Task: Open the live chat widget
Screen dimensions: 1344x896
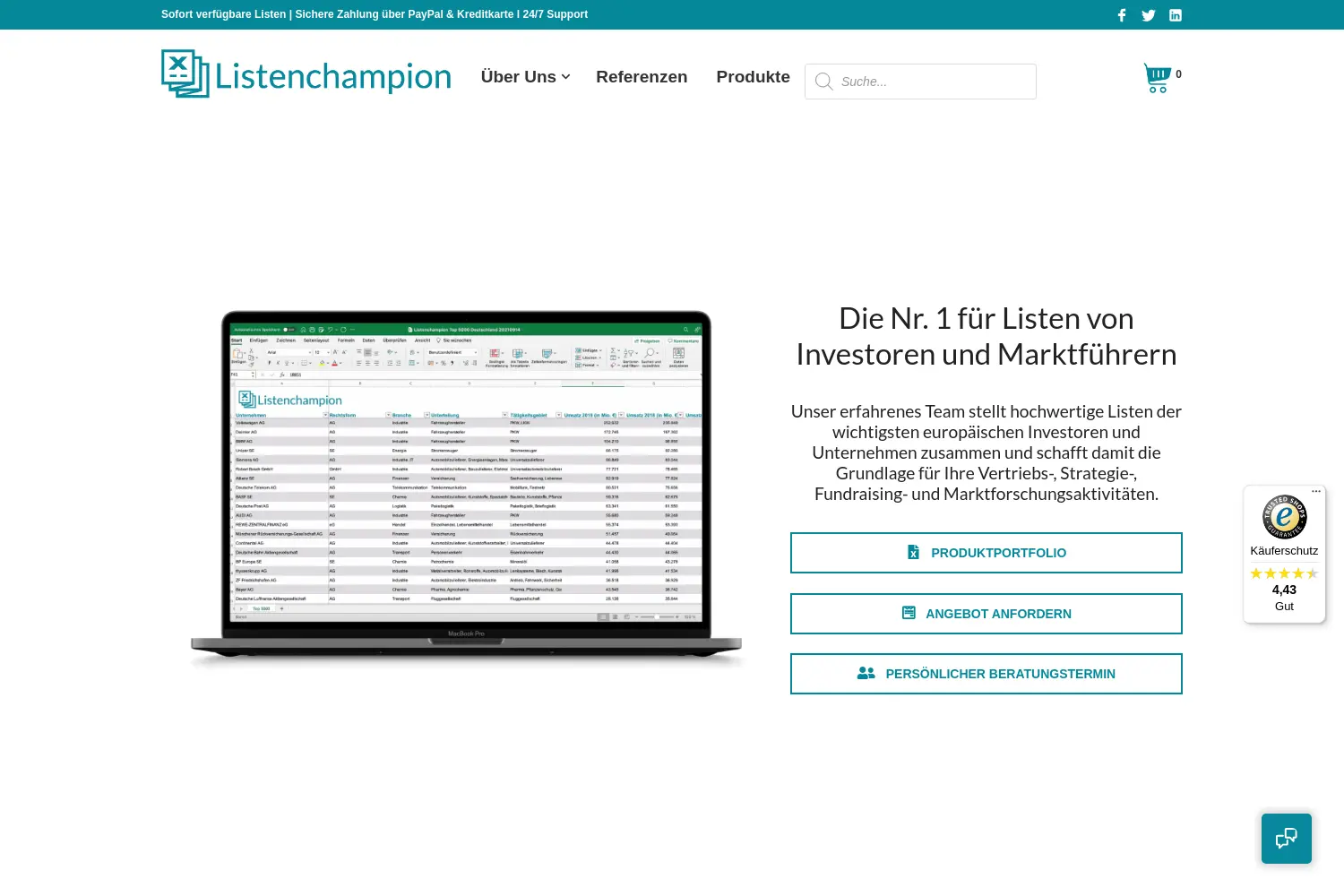Action: (x=1287, y=839)
